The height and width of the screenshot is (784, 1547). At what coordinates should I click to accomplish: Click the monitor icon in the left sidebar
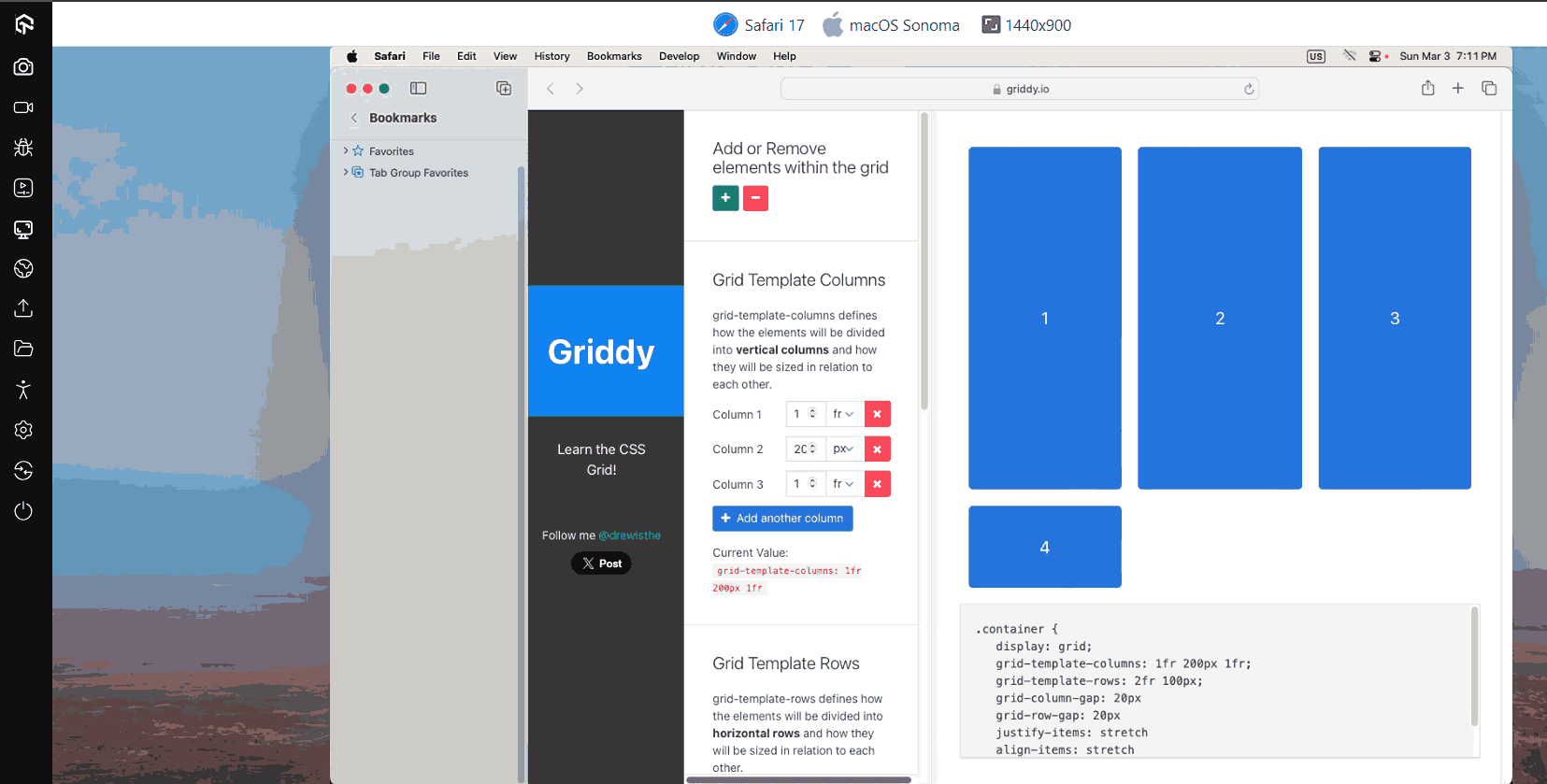23,229
